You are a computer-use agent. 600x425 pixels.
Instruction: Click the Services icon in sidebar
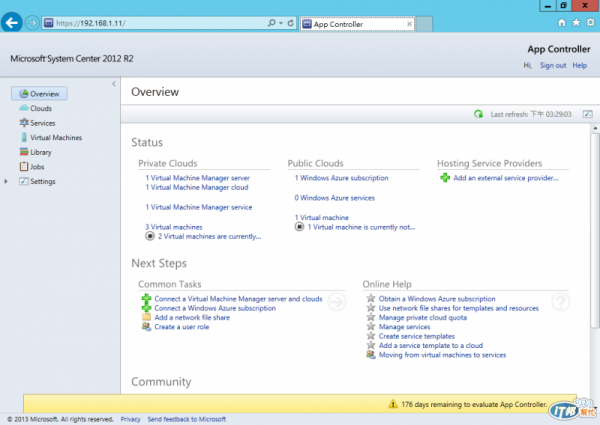(24, 122)
